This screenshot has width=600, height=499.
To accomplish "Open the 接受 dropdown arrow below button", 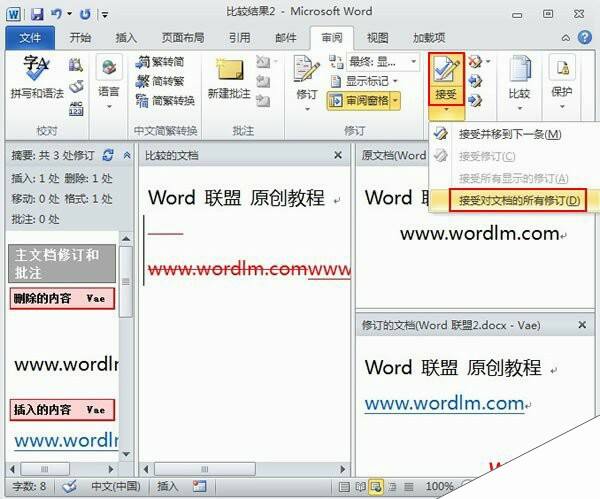I will pyautogui.click(x=446, y=112).
